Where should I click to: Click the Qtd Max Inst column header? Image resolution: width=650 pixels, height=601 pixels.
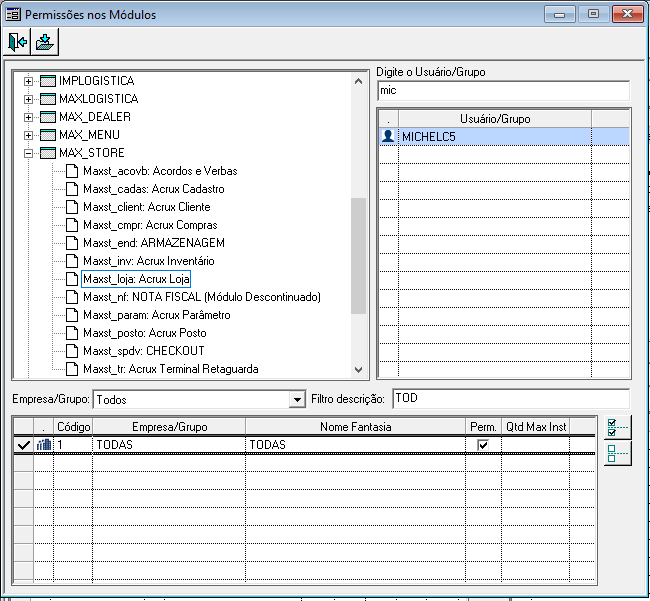click(536, 427)
